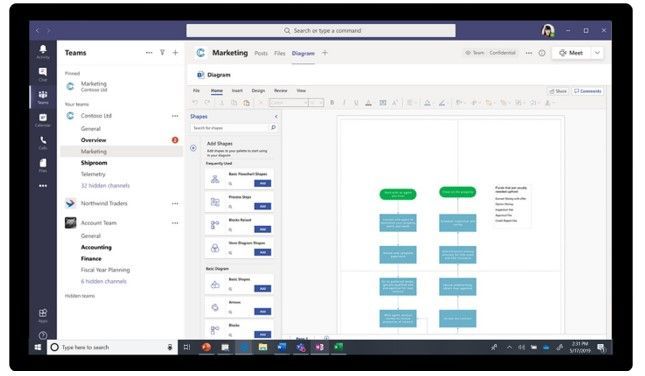This screenshot has height=376, width=645.
Task: Click the Search or type a command box
Action: [321, 30]
